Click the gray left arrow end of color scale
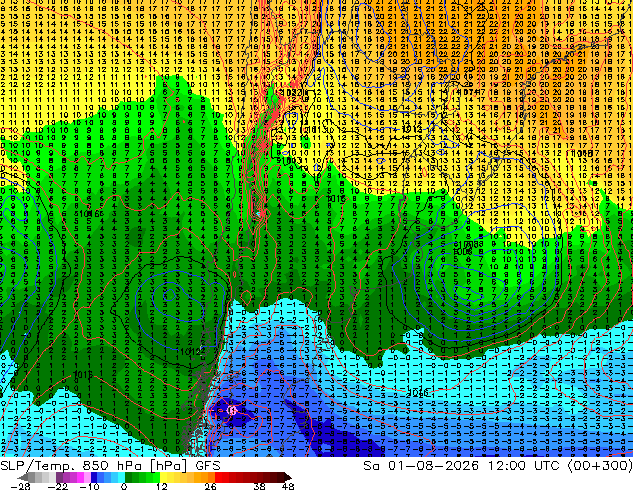Image resolution: width=634 pixels, height=490 pixels. pyautogui.click(x=23, y=477)
